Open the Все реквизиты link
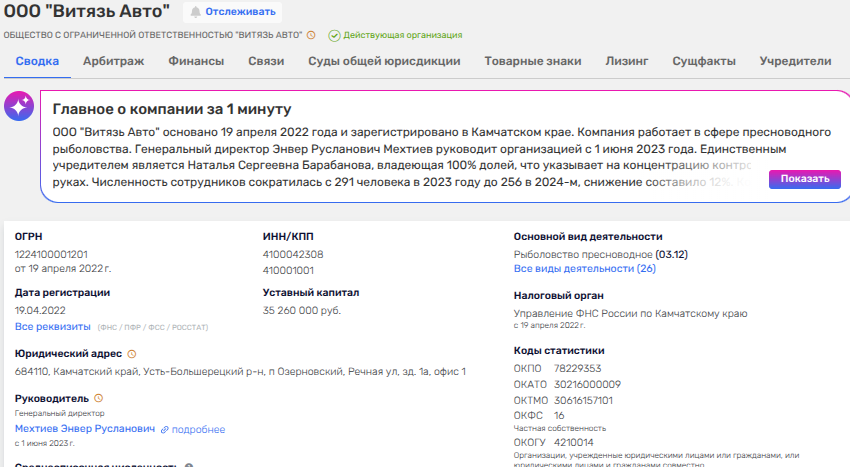This screenshot has height=467, width=850. click(x=51, y=326)
